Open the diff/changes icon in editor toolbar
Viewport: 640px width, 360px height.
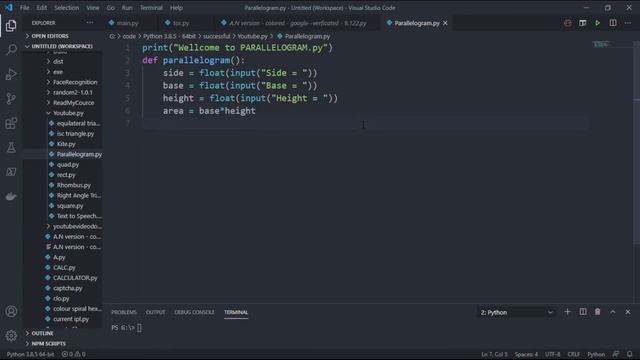[x=582, y=23]
